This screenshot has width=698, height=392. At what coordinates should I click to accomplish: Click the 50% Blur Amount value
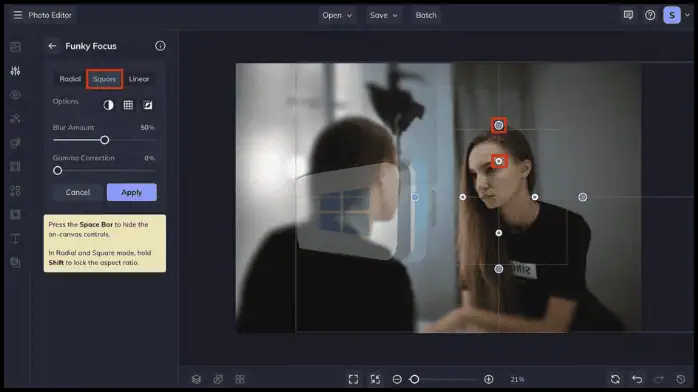coord(147,128)
